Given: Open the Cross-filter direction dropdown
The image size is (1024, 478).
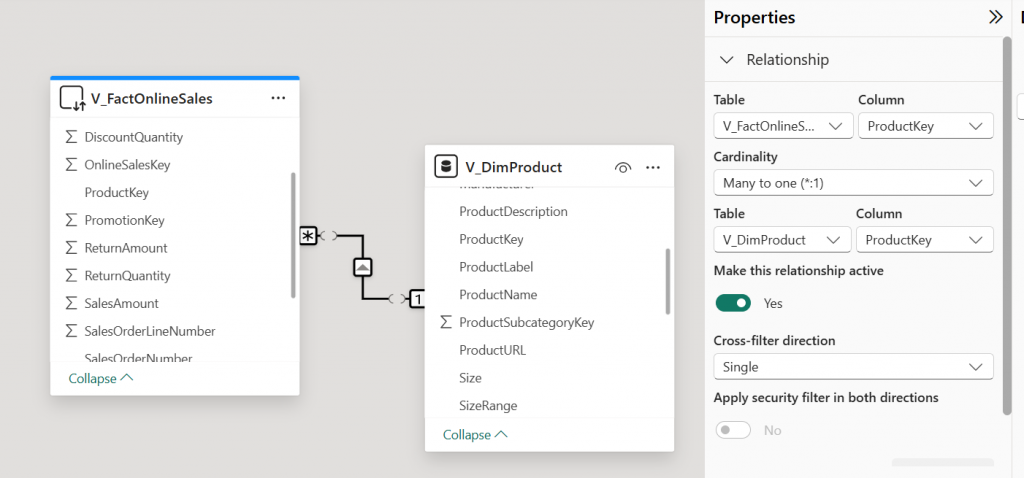Looking at the screenshot, I should point(852,367).
